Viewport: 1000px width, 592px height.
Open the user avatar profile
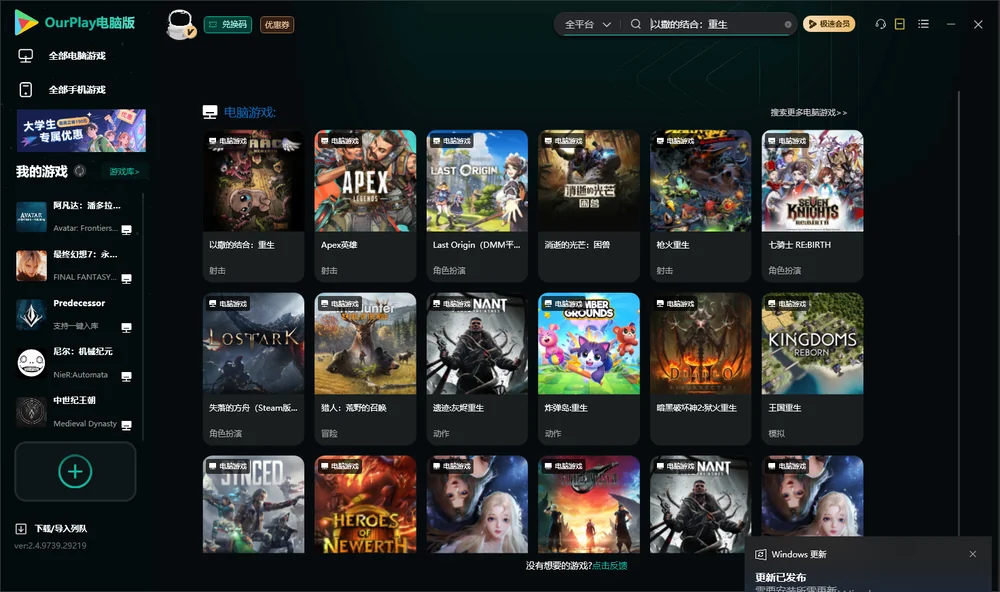coord(180,24)
